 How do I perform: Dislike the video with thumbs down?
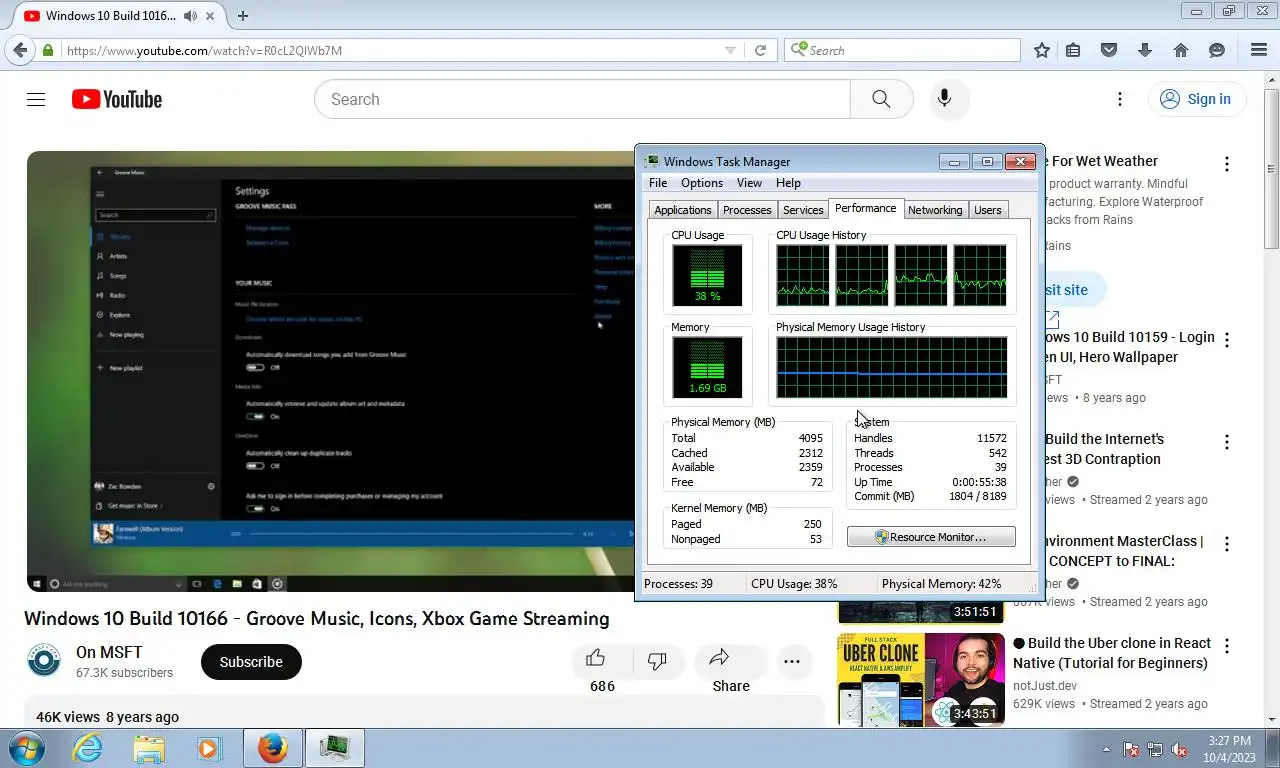657,661
